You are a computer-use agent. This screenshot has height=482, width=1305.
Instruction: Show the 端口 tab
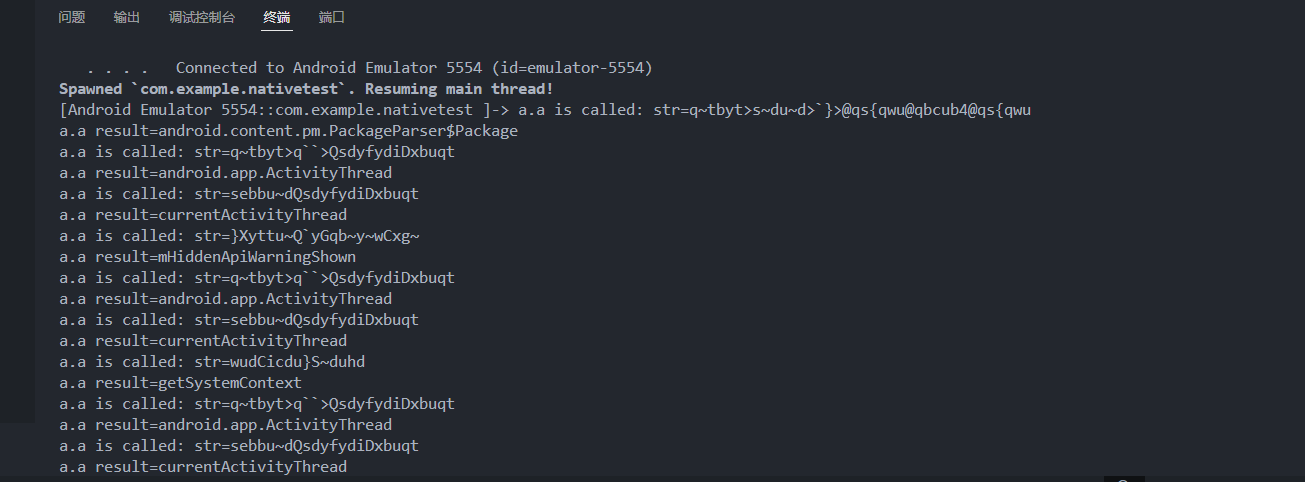point(332,18)
